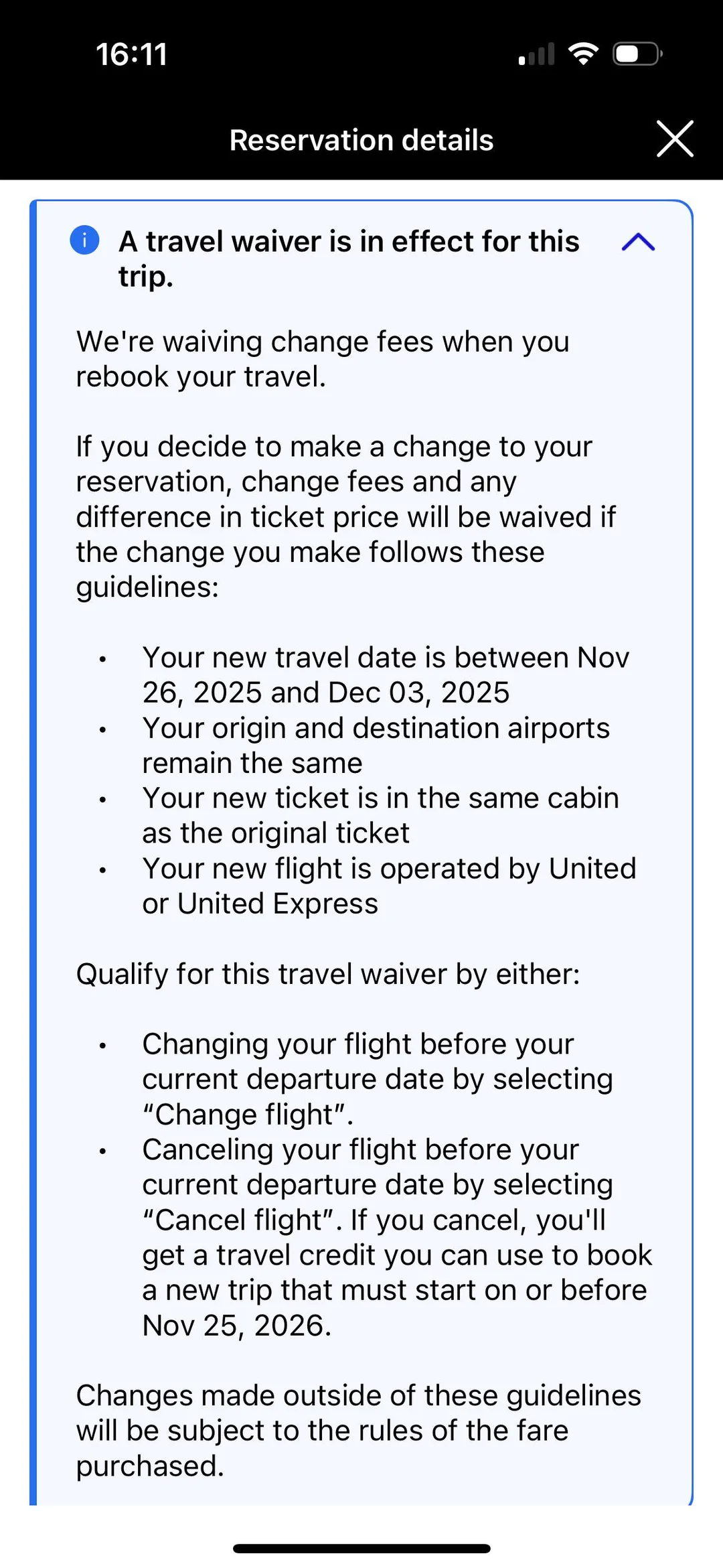Tap the "Reservation details" header title
The width and height of the screenshot is (723, 1568).
pyautogui.click(x=361, y=140)
